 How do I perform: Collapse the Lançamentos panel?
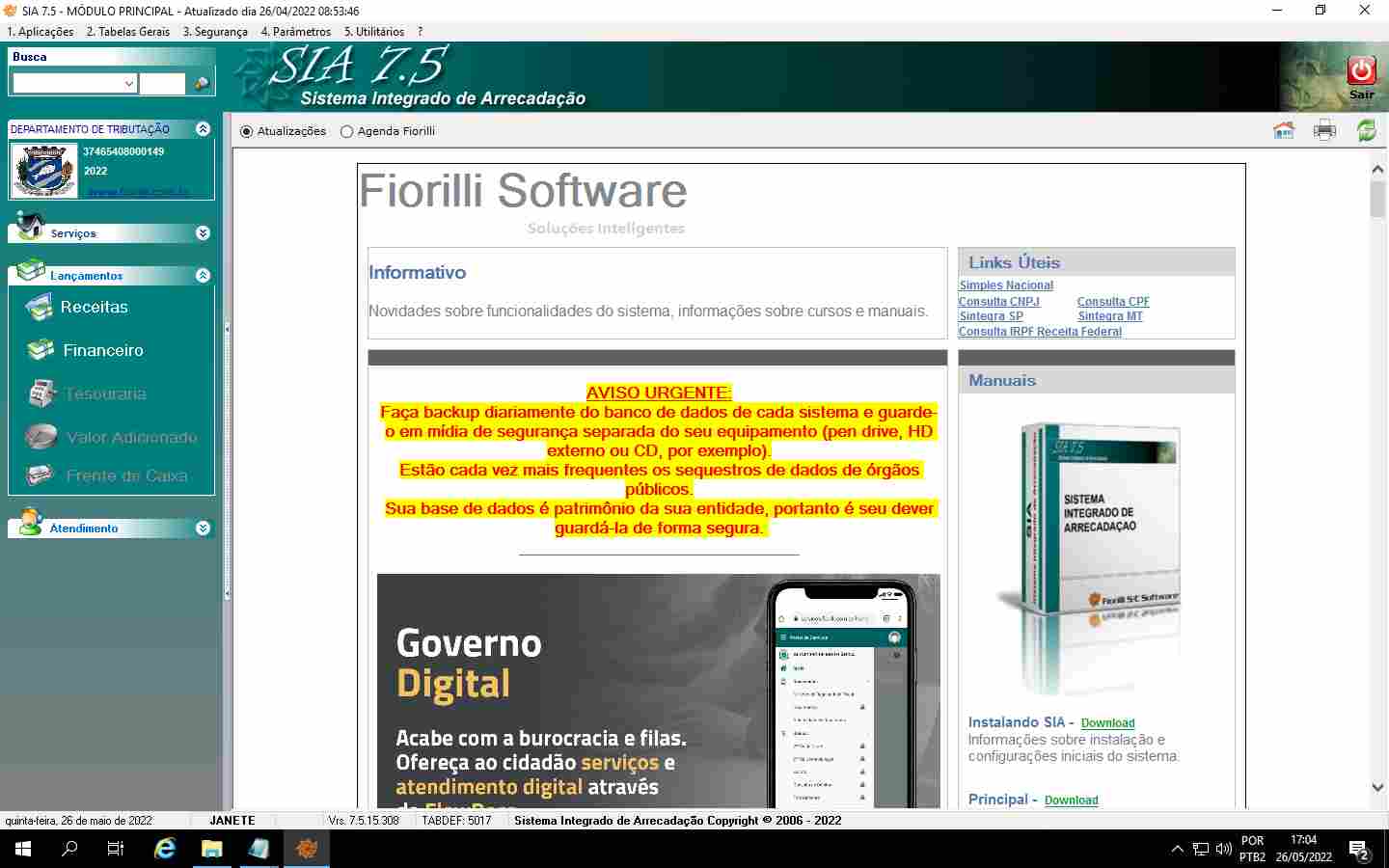click(x=203, y=276)
